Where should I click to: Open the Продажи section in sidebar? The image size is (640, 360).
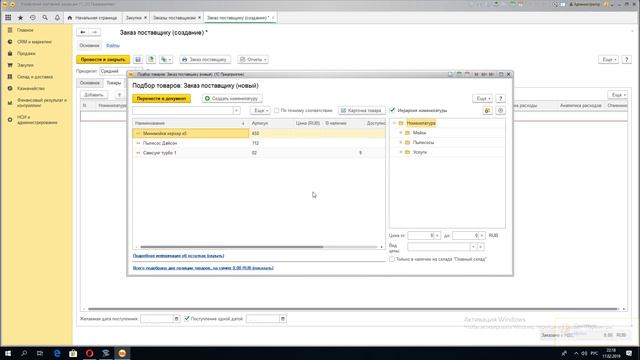coord(26,53)
